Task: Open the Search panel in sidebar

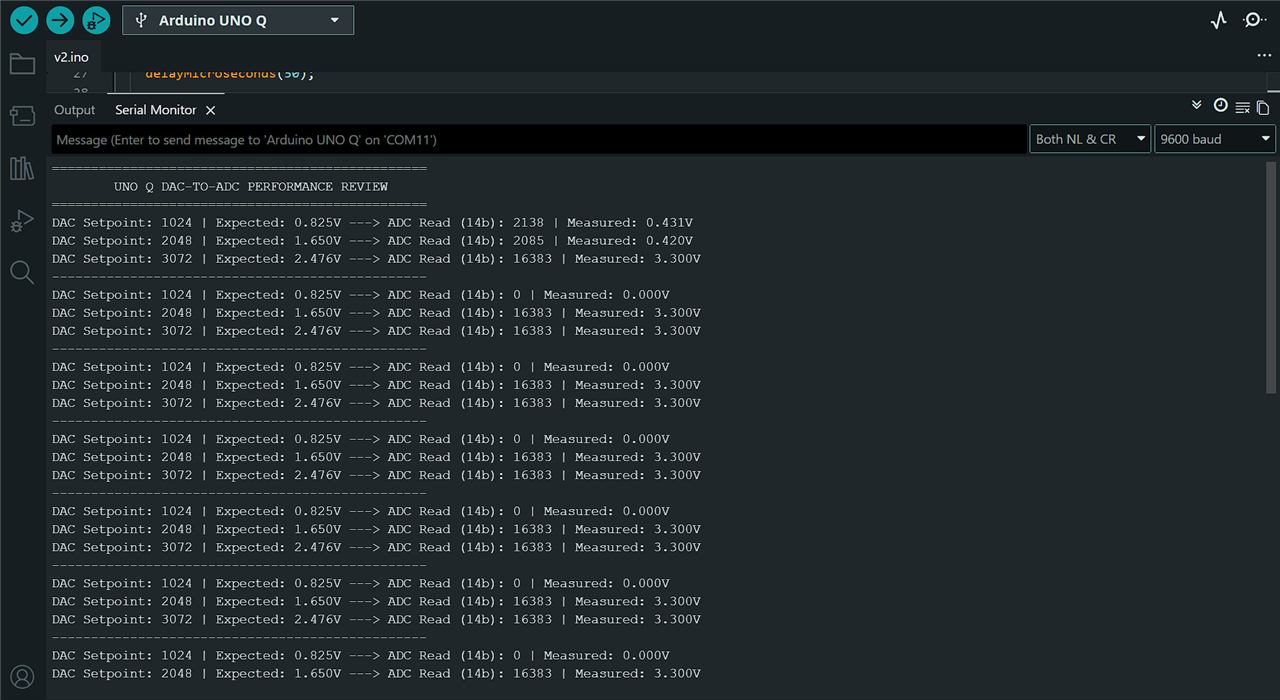Action: click(x=22, y=272)
